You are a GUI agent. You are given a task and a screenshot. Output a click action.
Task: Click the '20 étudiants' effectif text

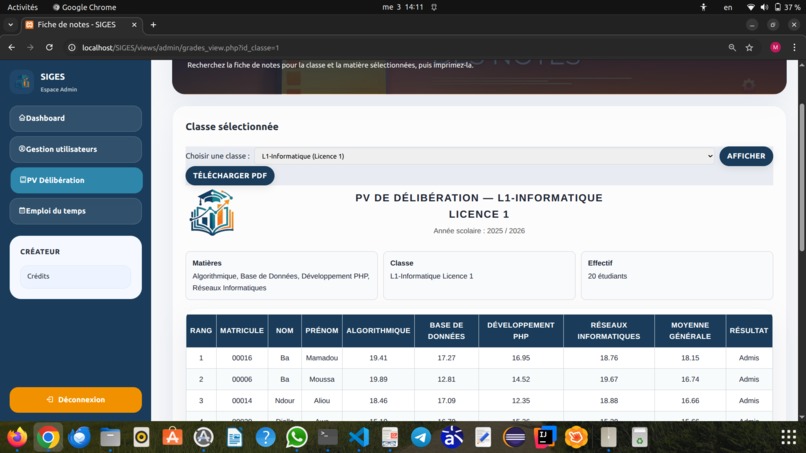pyautogui.click(x=607, y=276)
